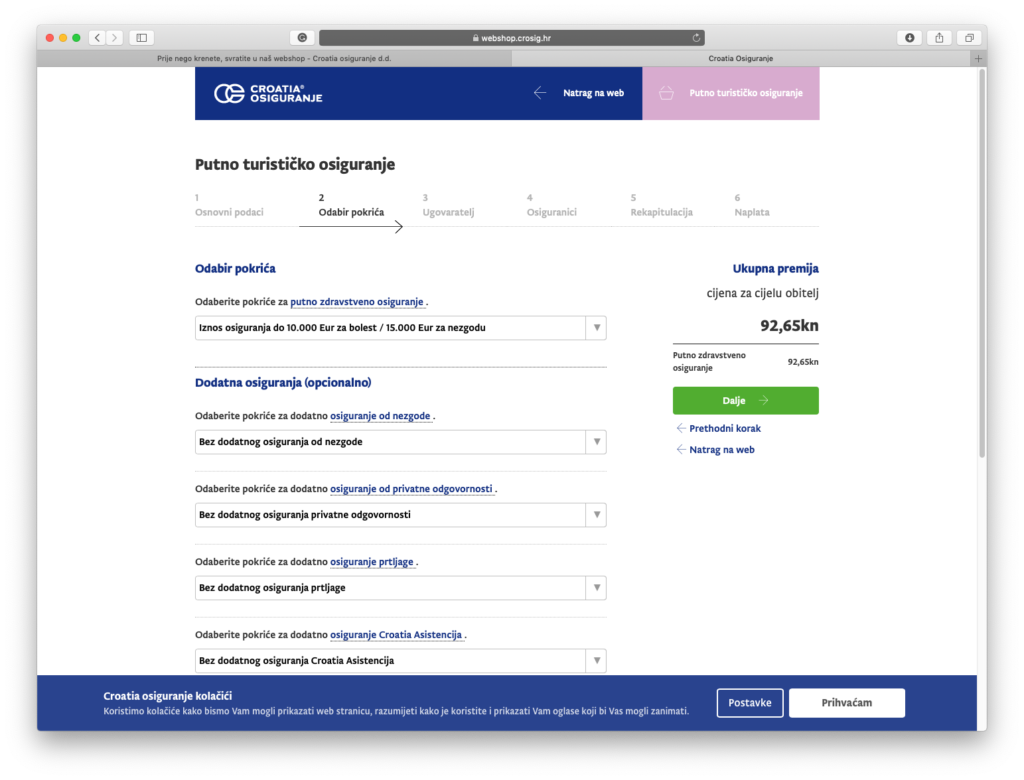Image resolution: width=1024 pixels, height=780 pixels.
Task: Toggle the Safari sidebar button
Action: (x=141, y=38)
